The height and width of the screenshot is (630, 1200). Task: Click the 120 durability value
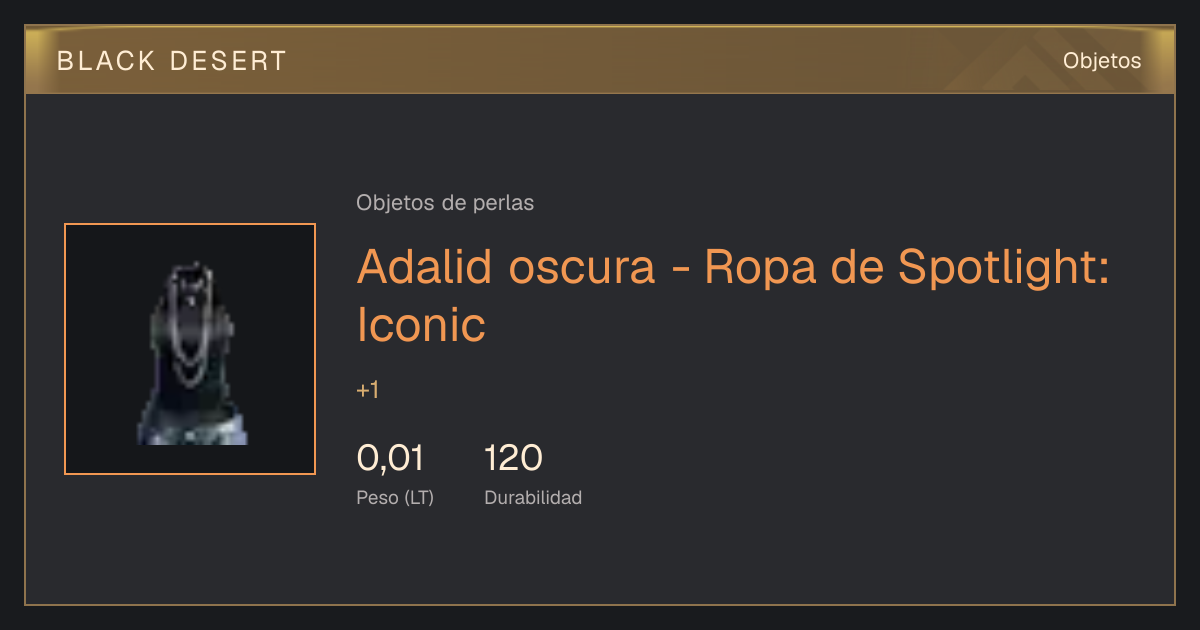[513, 458]
